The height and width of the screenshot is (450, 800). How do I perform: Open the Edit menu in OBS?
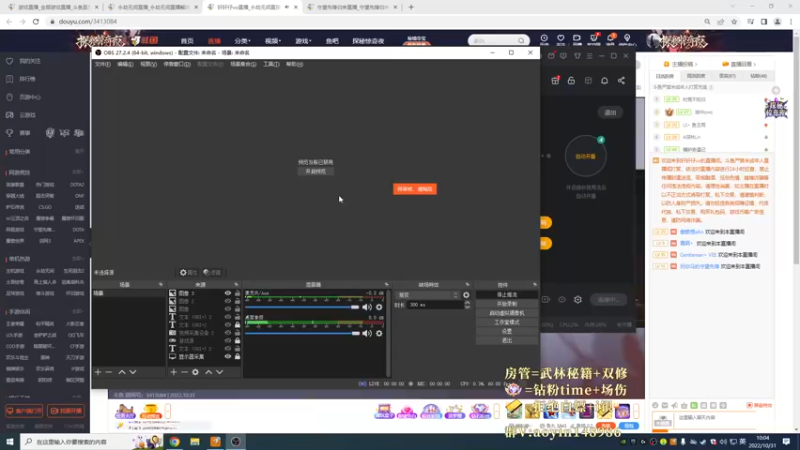[x=126, y=64]
